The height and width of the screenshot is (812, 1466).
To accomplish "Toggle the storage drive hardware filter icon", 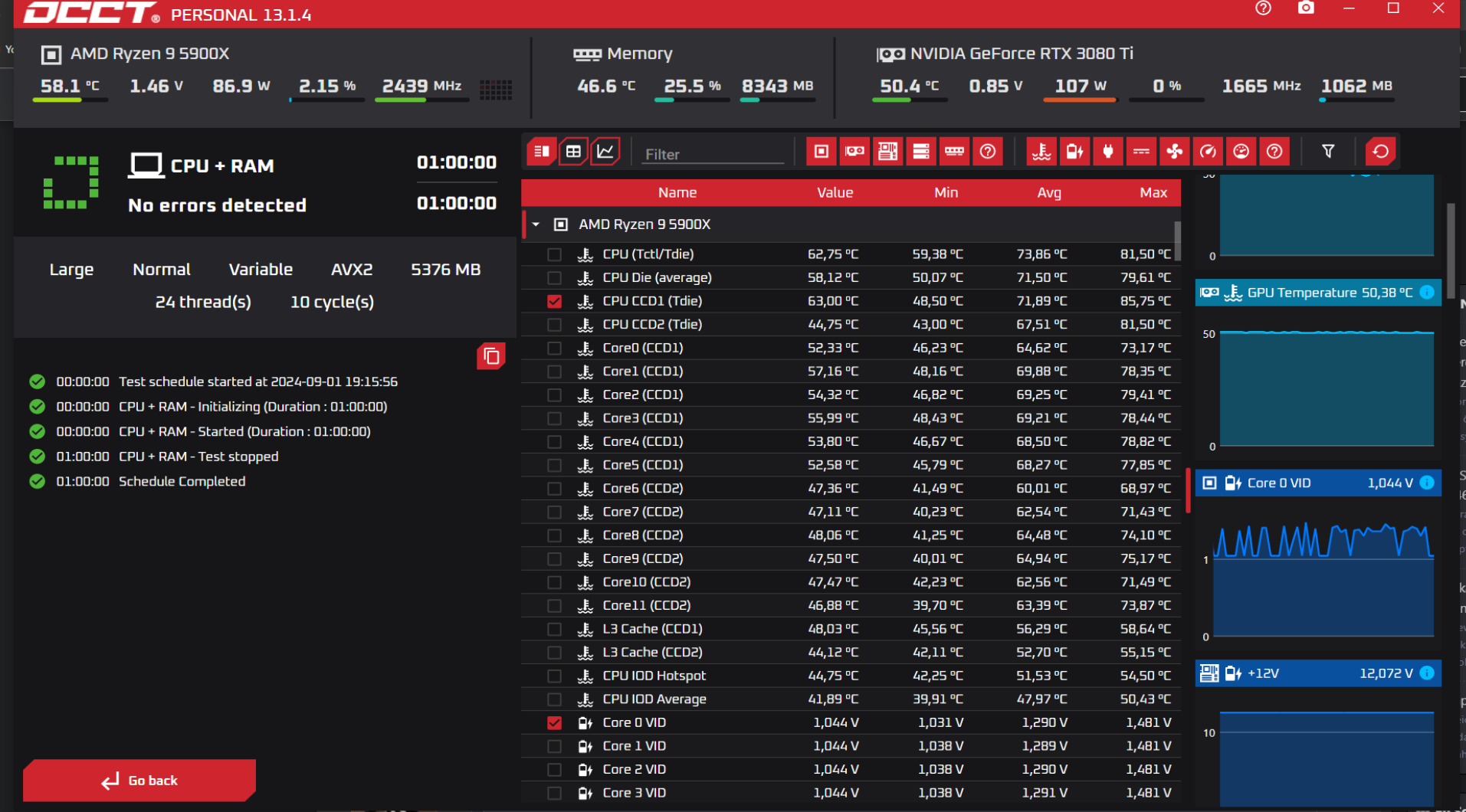I will click(921, 152).
